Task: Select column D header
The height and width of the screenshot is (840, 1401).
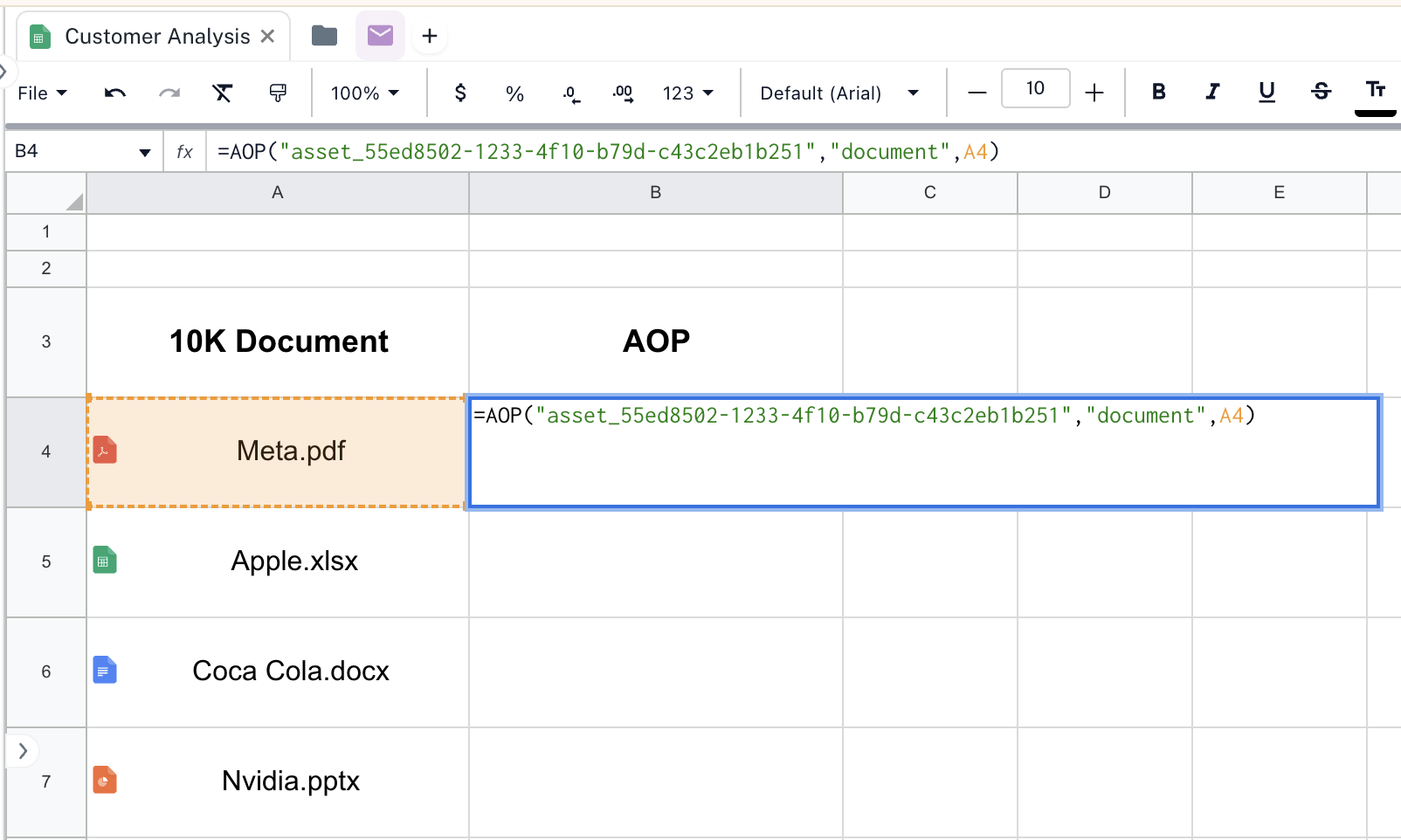Action: pyautogui.click(x=1105, y=193)
